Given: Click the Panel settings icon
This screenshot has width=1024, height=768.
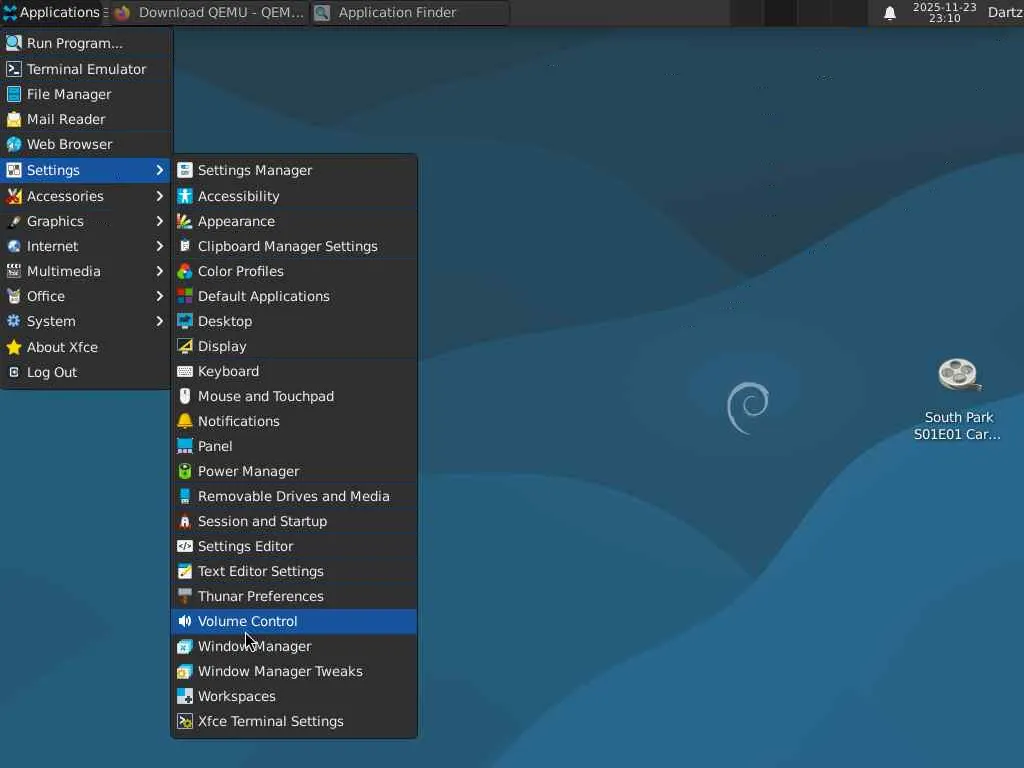Looking at the screenshot, I should [185, 446].
